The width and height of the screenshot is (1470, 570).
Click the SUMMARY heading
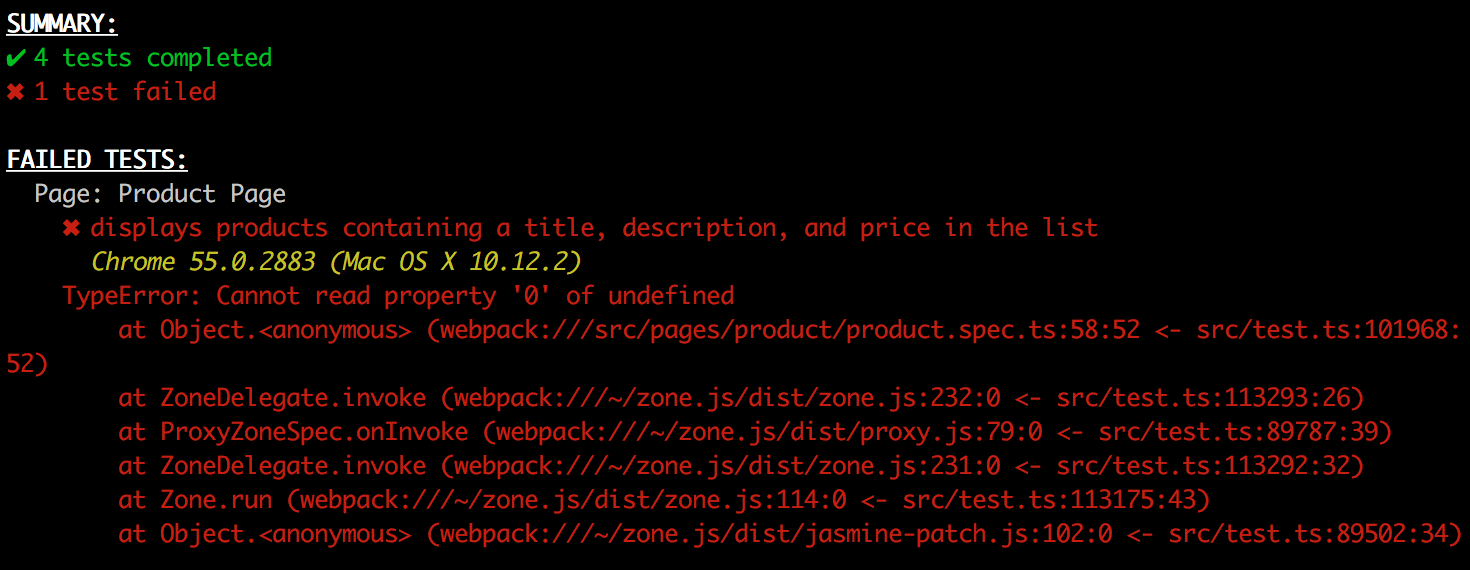click(62, 24)
